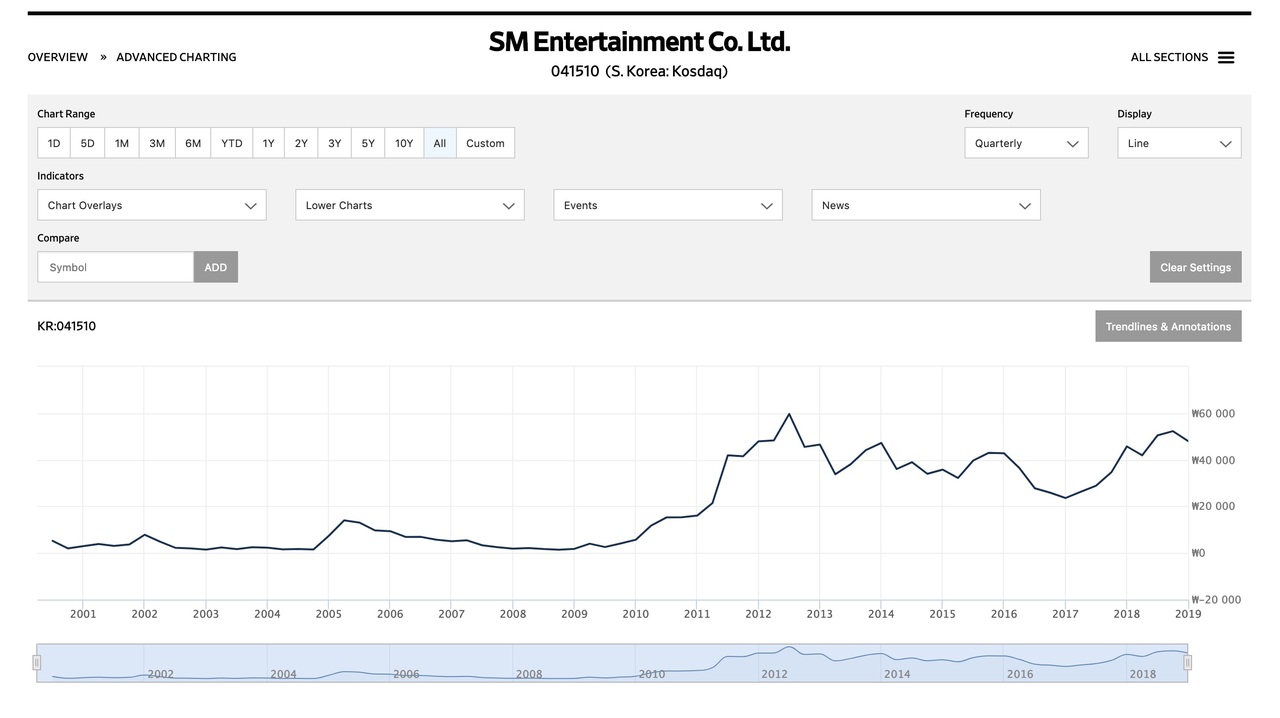
Task: Open the All Sections hamburger menu icon
Action: pos(1225,58)
